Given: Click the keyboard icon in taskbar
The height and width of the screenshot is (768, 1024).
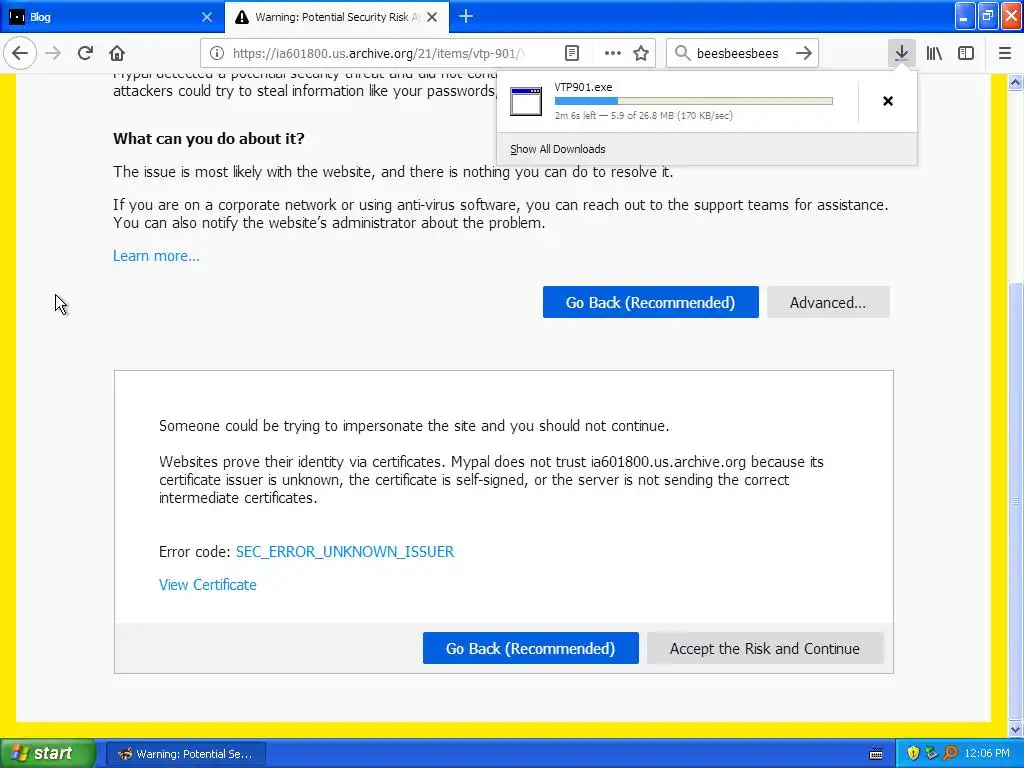Looking at the screenshot, I should pos(876,754).
